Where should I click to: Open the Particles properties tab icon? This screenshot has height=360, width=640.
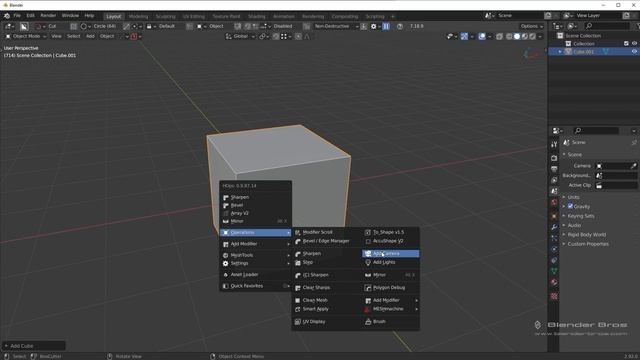point(554,238)
